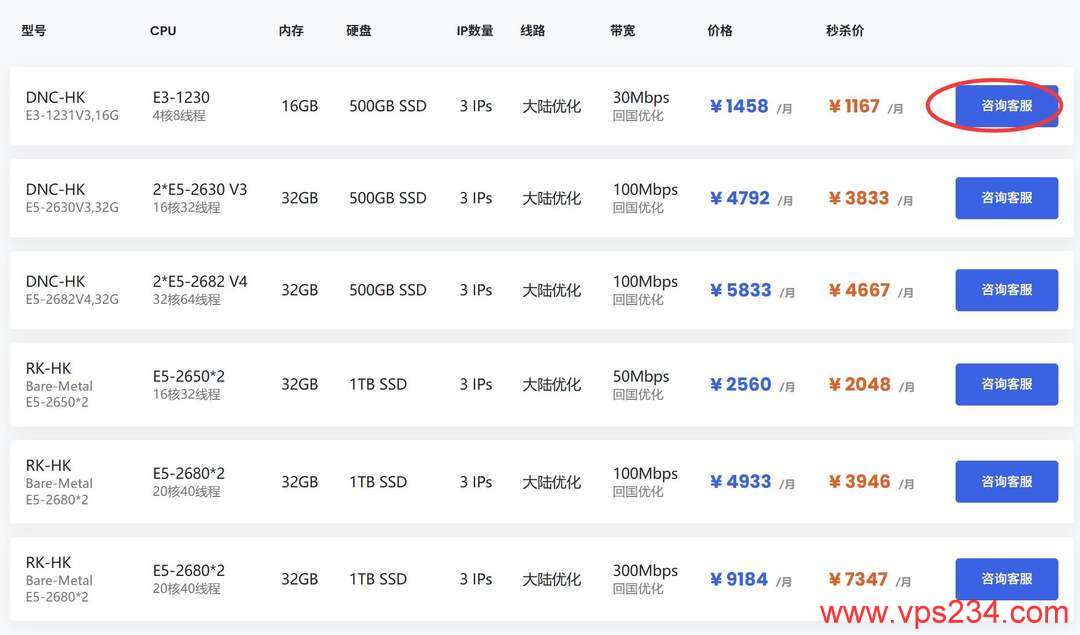Open the www.vps234.com watermark link

[x=943, y=612]
